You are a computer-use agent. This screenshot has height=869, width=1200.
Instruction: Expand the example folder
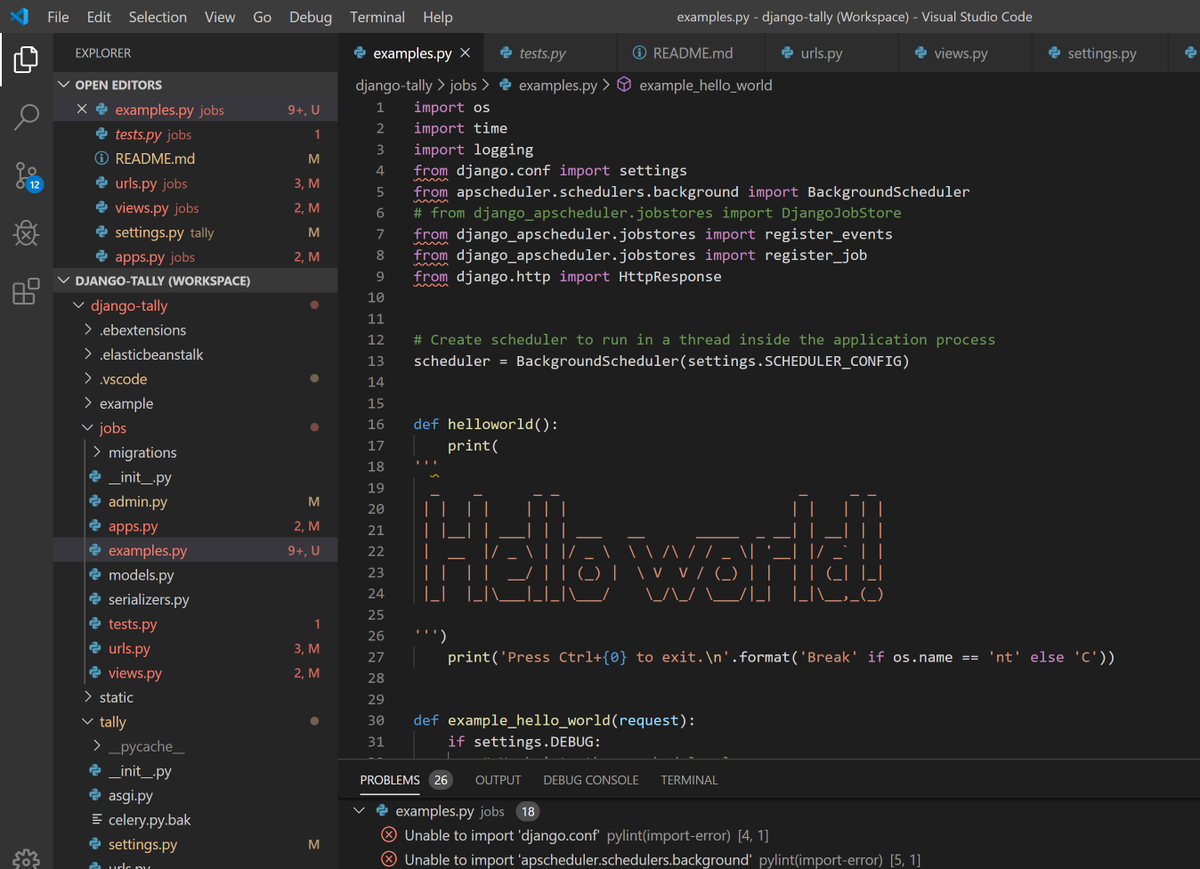89,404
